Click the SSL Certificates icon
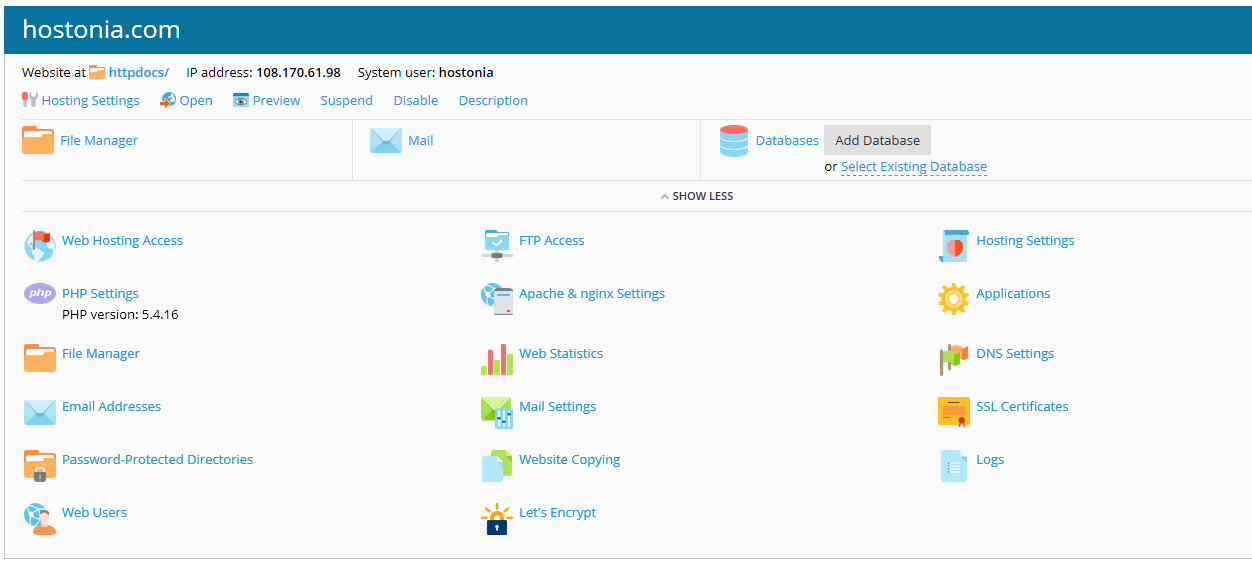 (954, 411)
